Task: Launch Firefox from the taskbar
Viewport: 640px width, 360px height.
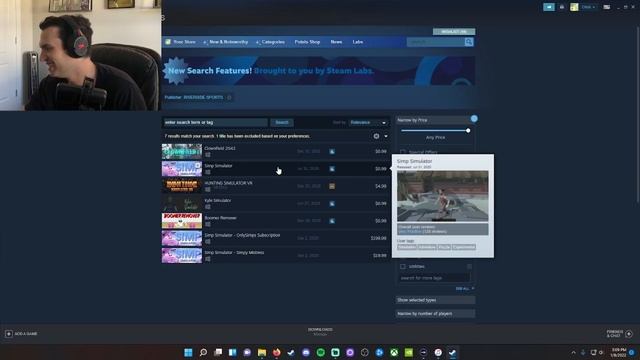Action: [276, 352]
